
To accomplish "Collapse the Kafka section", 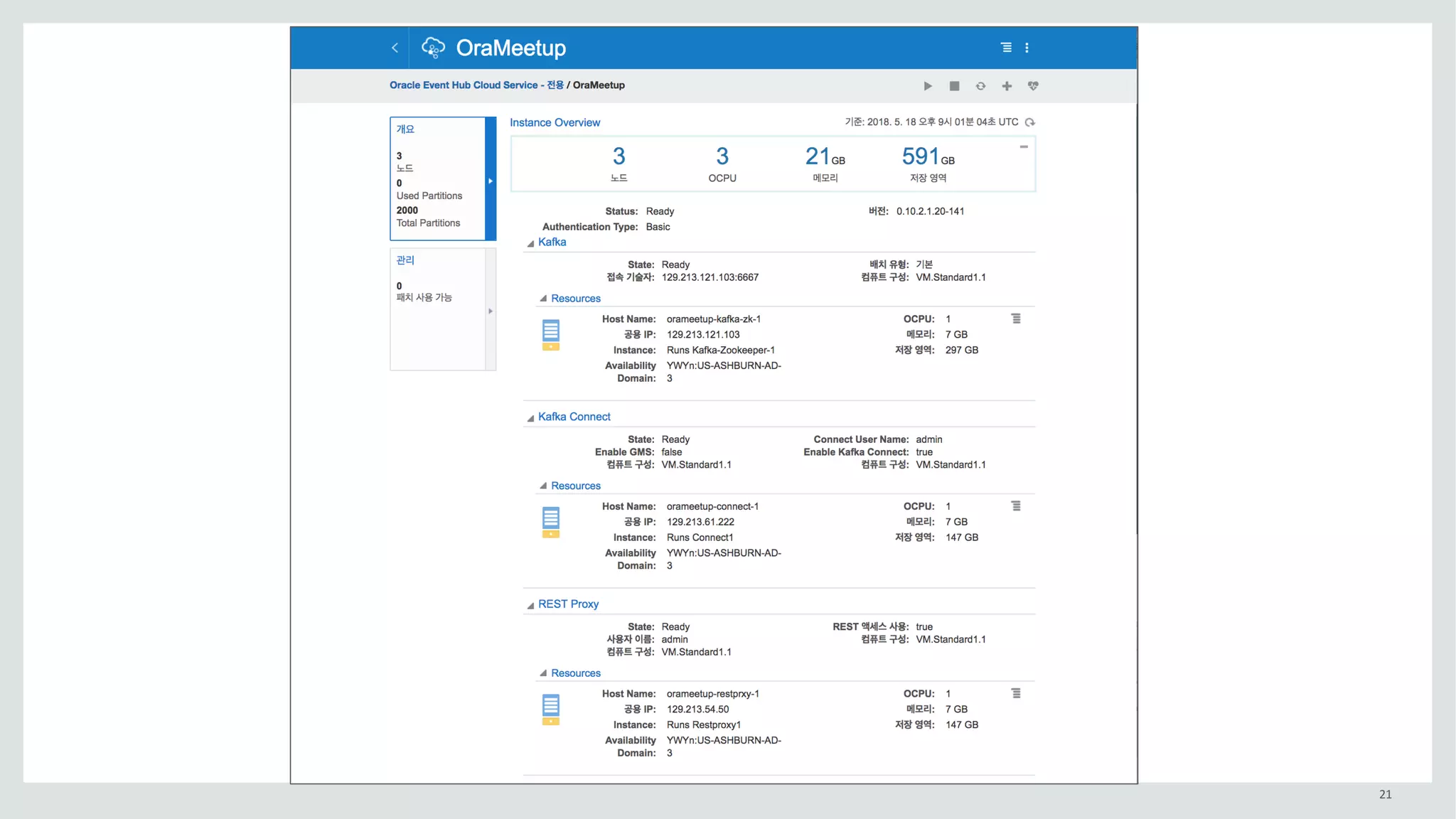I will pyautogui.click(x=530, y=243).
